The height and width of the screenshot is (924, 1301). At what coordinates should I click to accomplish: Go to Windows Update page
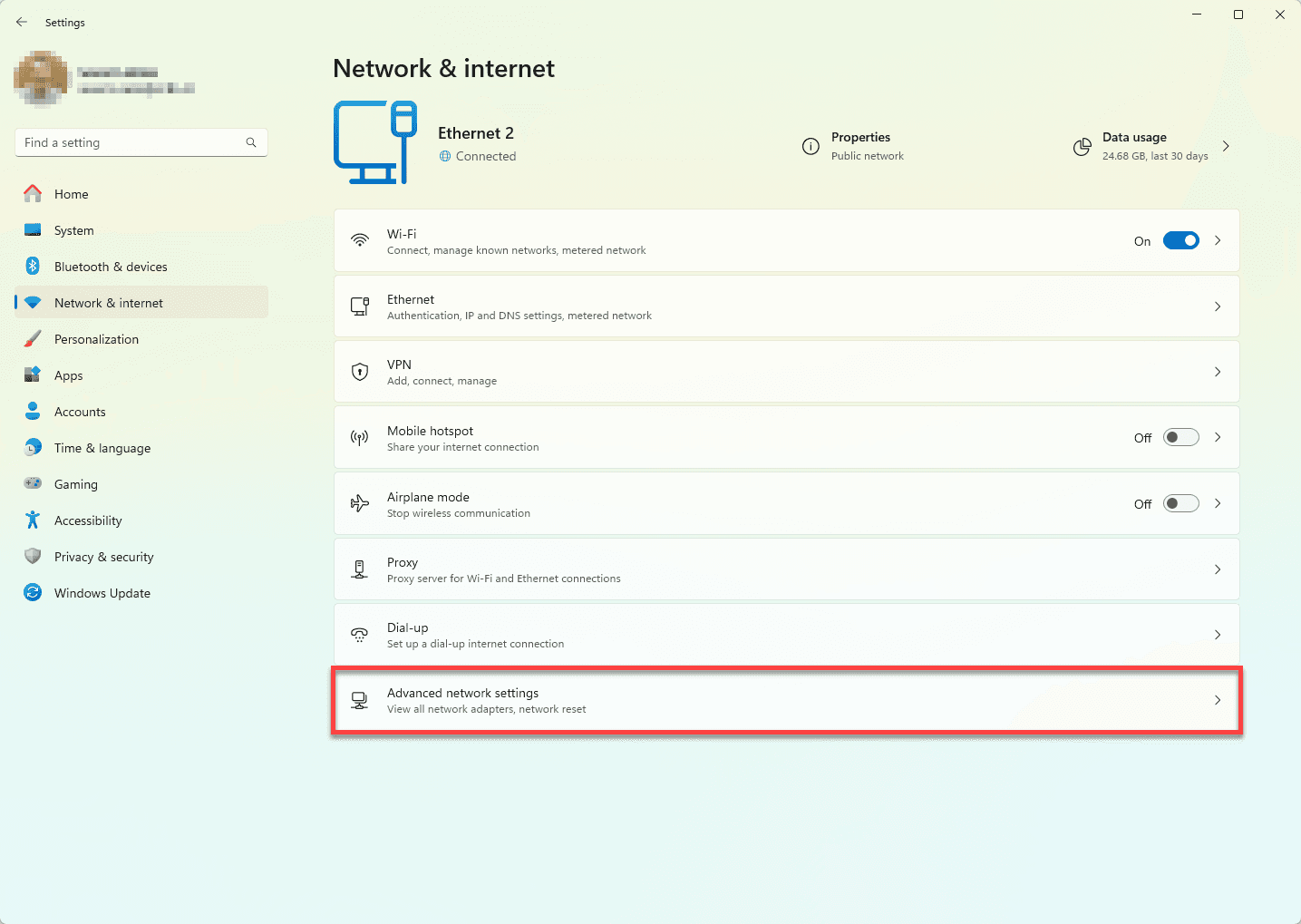coord(141,593)
